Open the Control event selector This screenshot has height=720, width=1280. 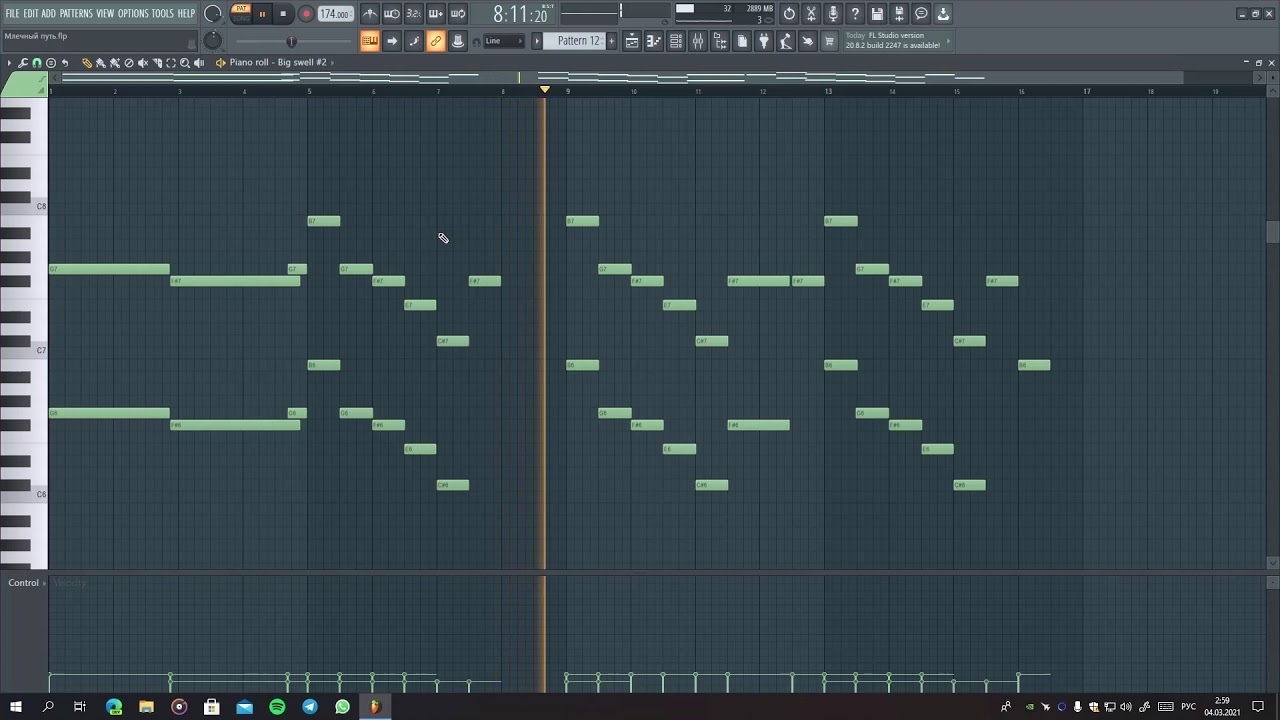point(26,583)
